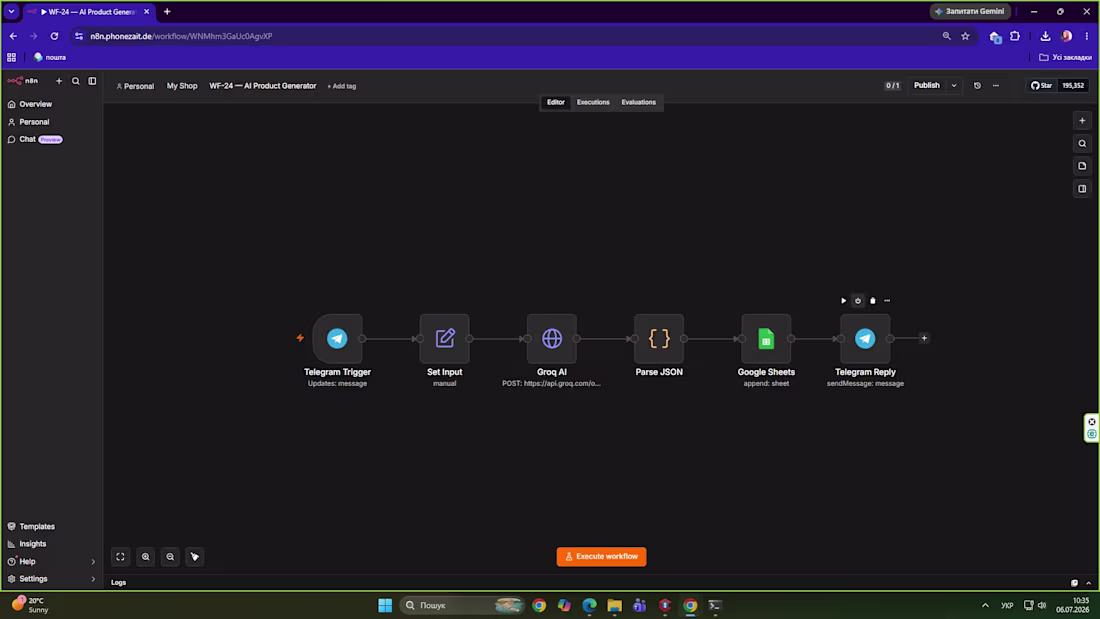Click the n8n logo

coord(22,81)
